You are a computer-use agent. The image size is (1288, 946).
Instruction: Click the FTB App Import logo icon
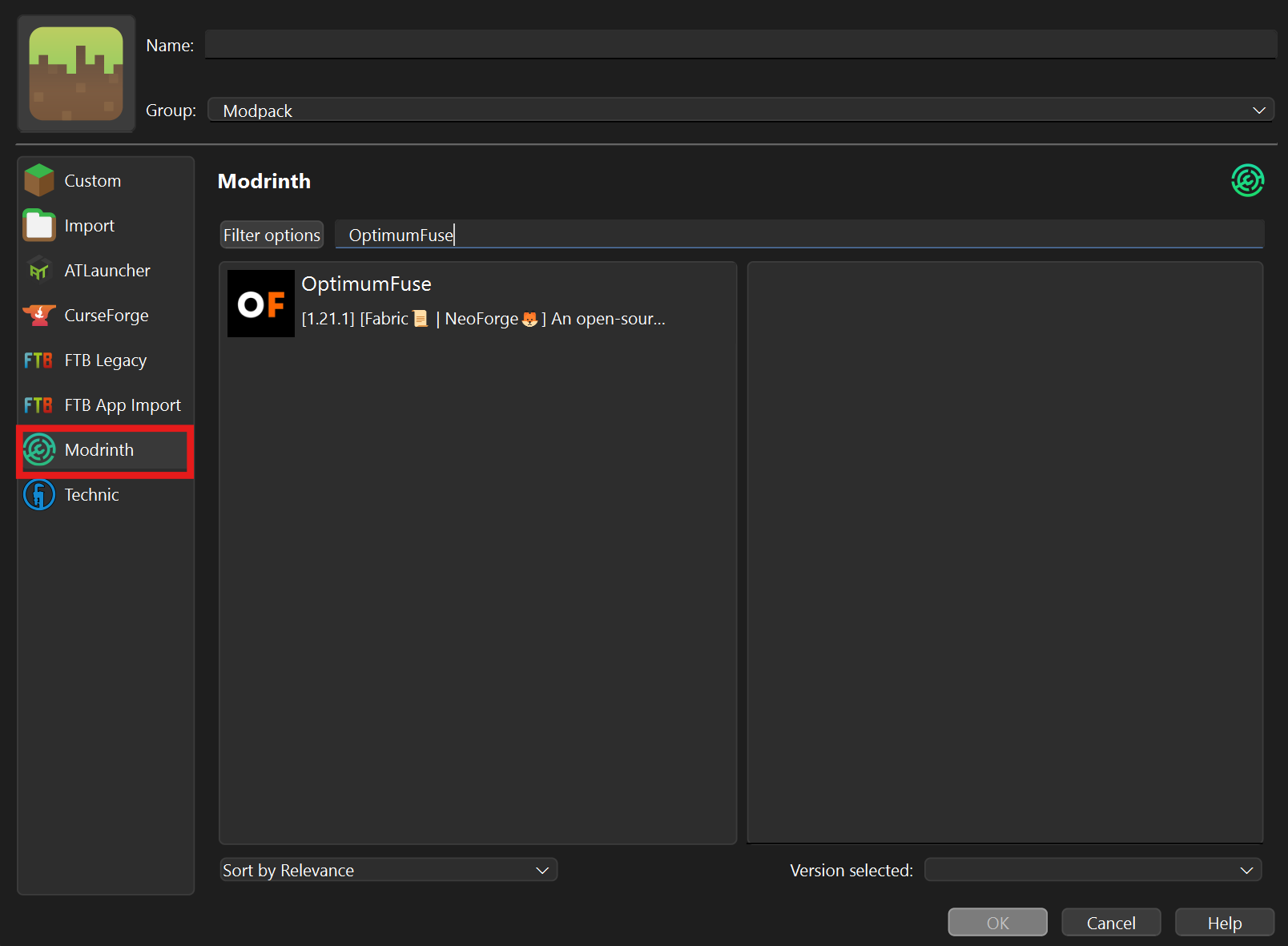tap(38, 405)
